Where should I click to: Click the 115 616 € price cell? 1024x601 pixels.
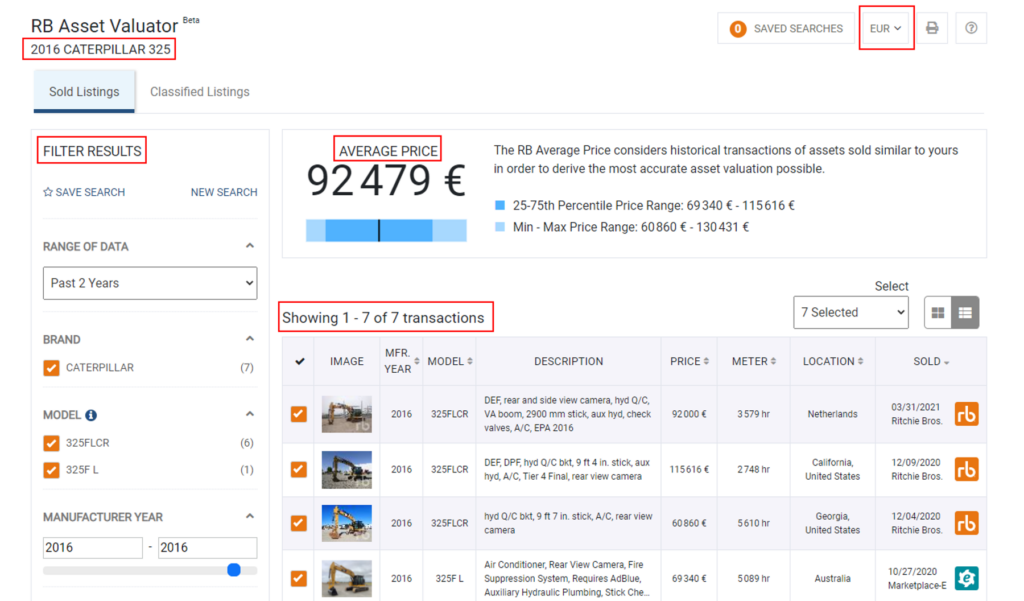[x=689, y=470]
